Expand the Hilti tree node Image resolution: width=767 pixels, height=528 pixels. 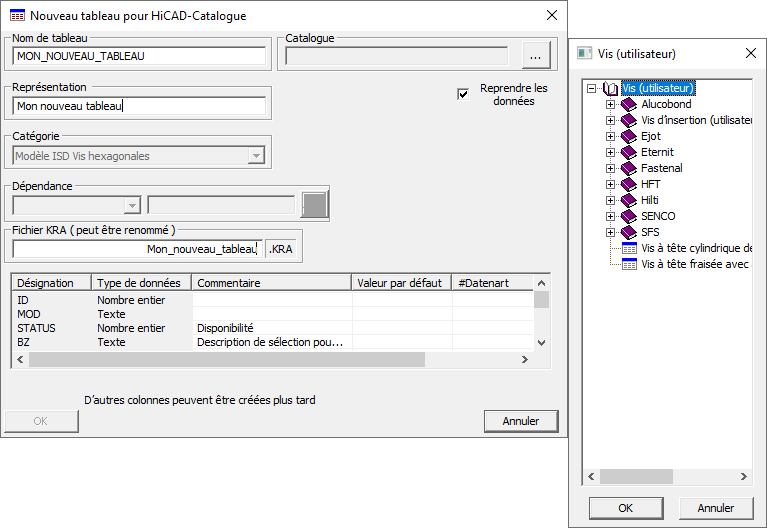pos(610,200)
